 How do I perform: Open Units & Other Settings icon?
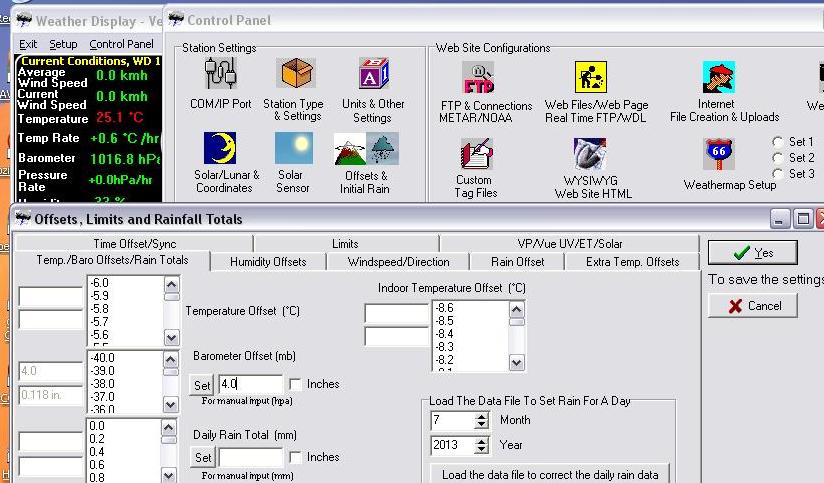373,76
